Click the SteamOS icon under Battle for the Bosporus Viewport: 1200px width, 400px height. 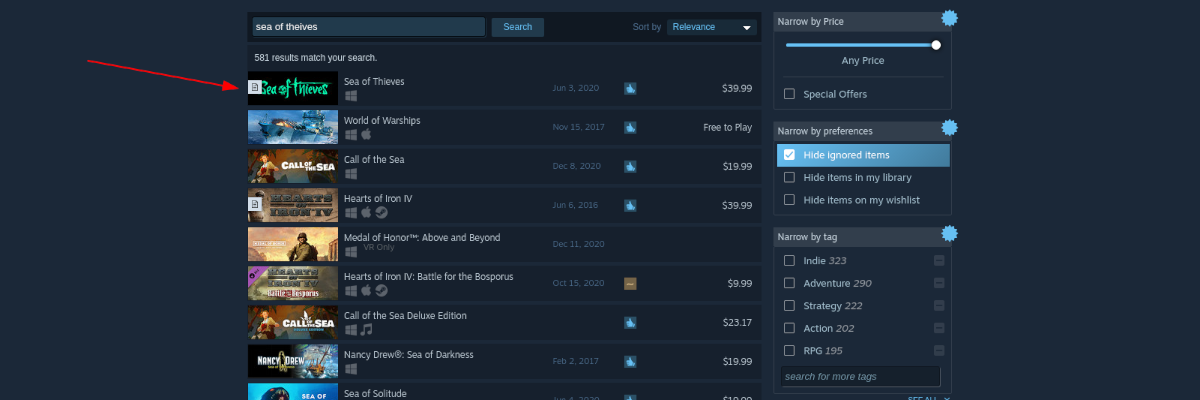point(381,290)
